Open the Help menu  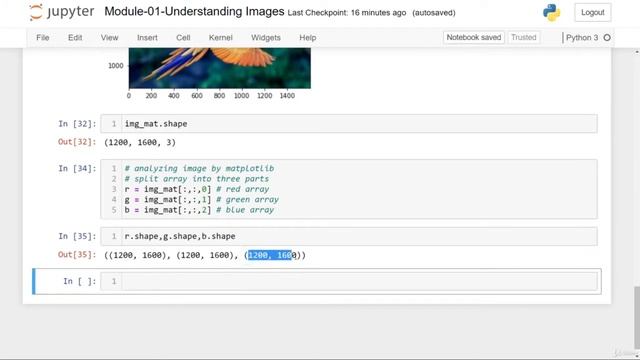coord(307,38)
